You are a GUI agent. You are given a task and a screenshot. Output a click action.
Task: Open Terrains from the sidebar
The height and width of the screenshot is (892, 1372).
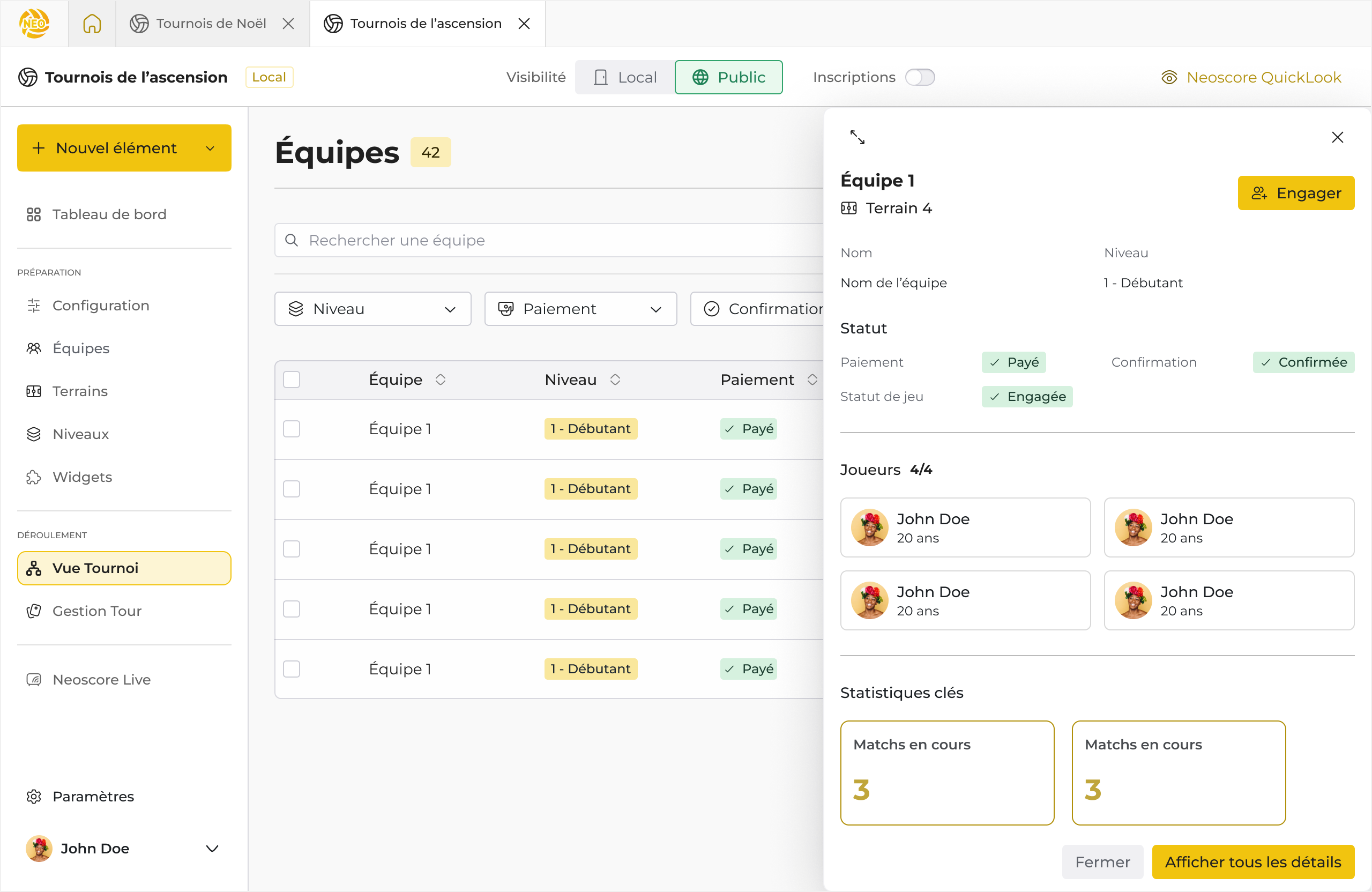click(x=79, y=391)
